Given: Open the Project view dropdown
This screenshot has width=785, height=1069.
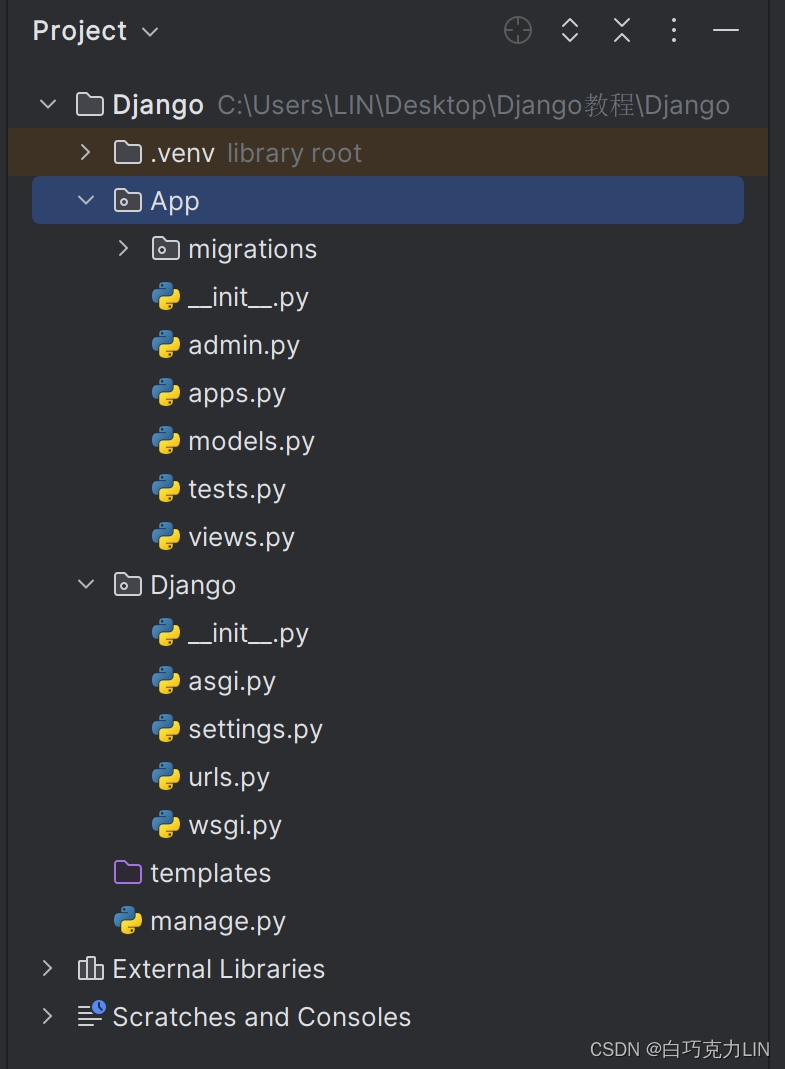Looking at the screenshot, I should click(149, 32).
